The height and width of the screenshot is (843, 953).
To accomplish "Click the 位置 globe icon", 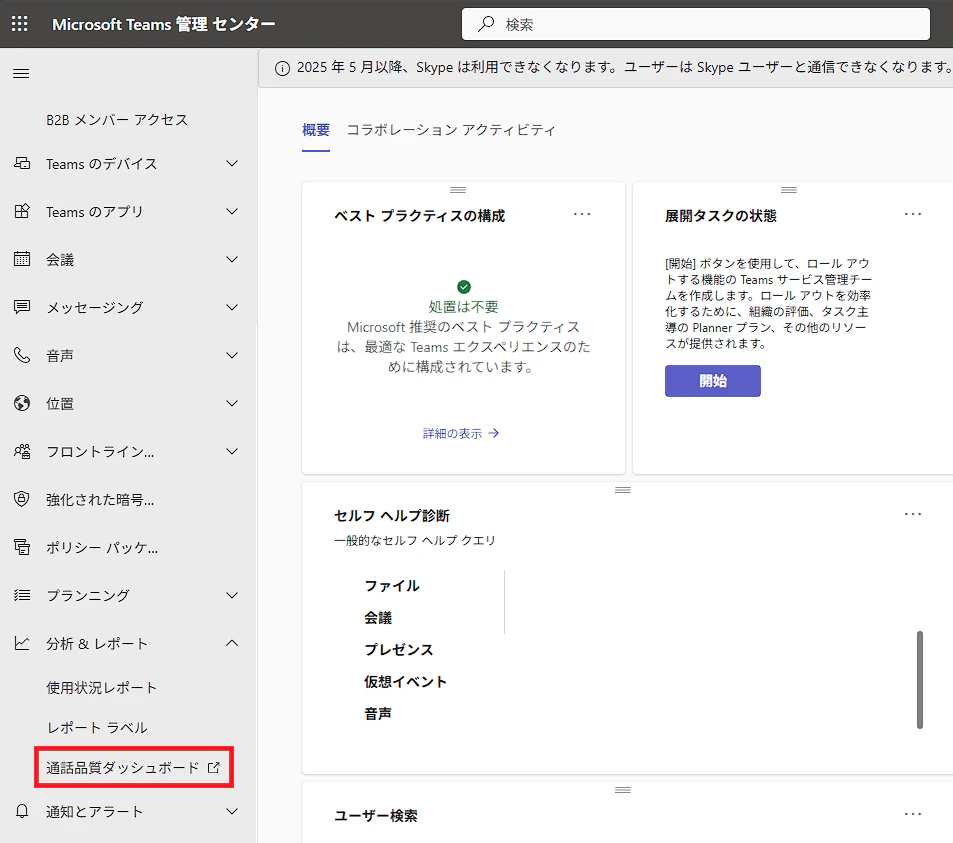I will point(22,403).
